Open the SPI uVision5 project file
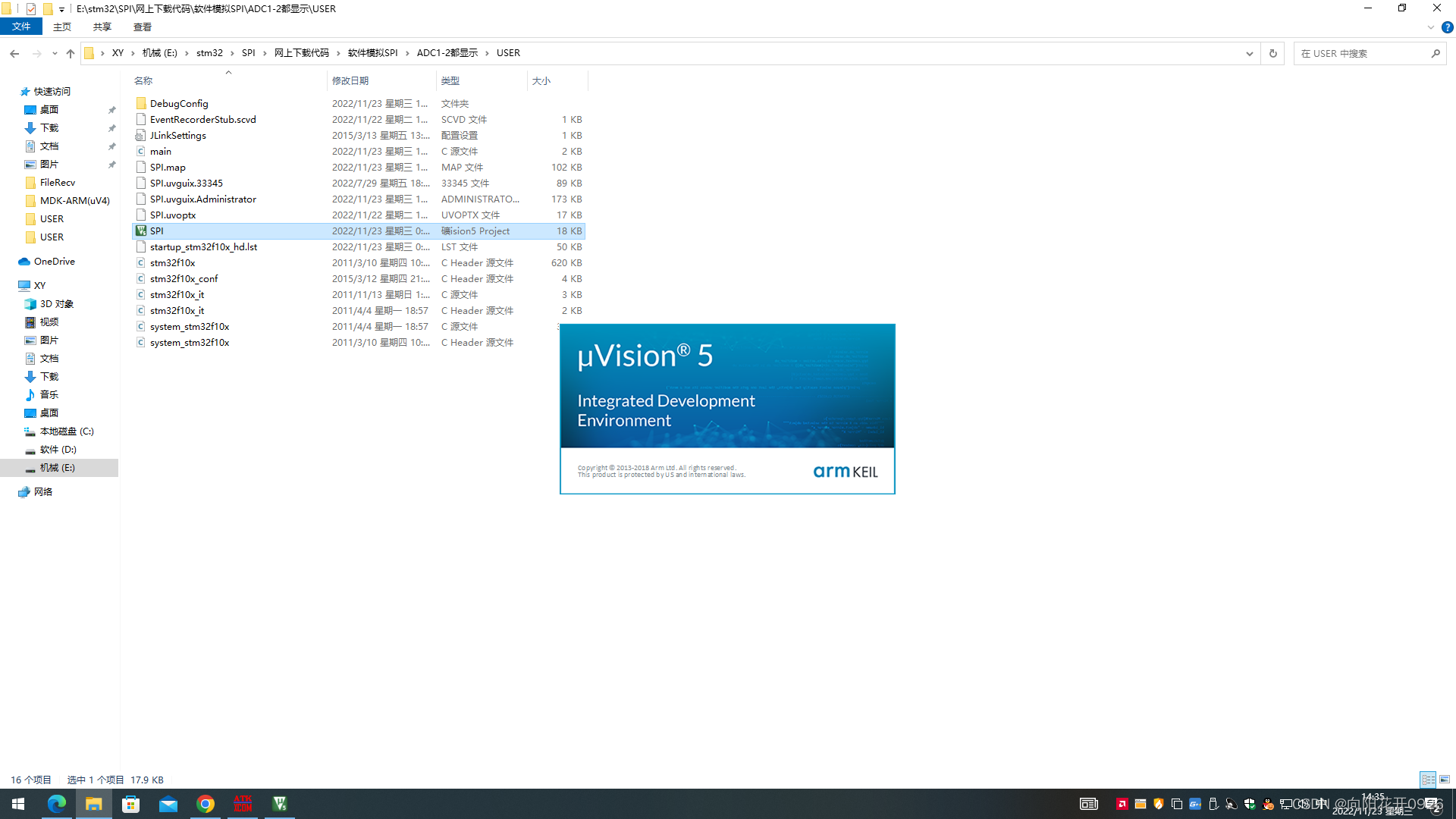 tap(157, 231)
